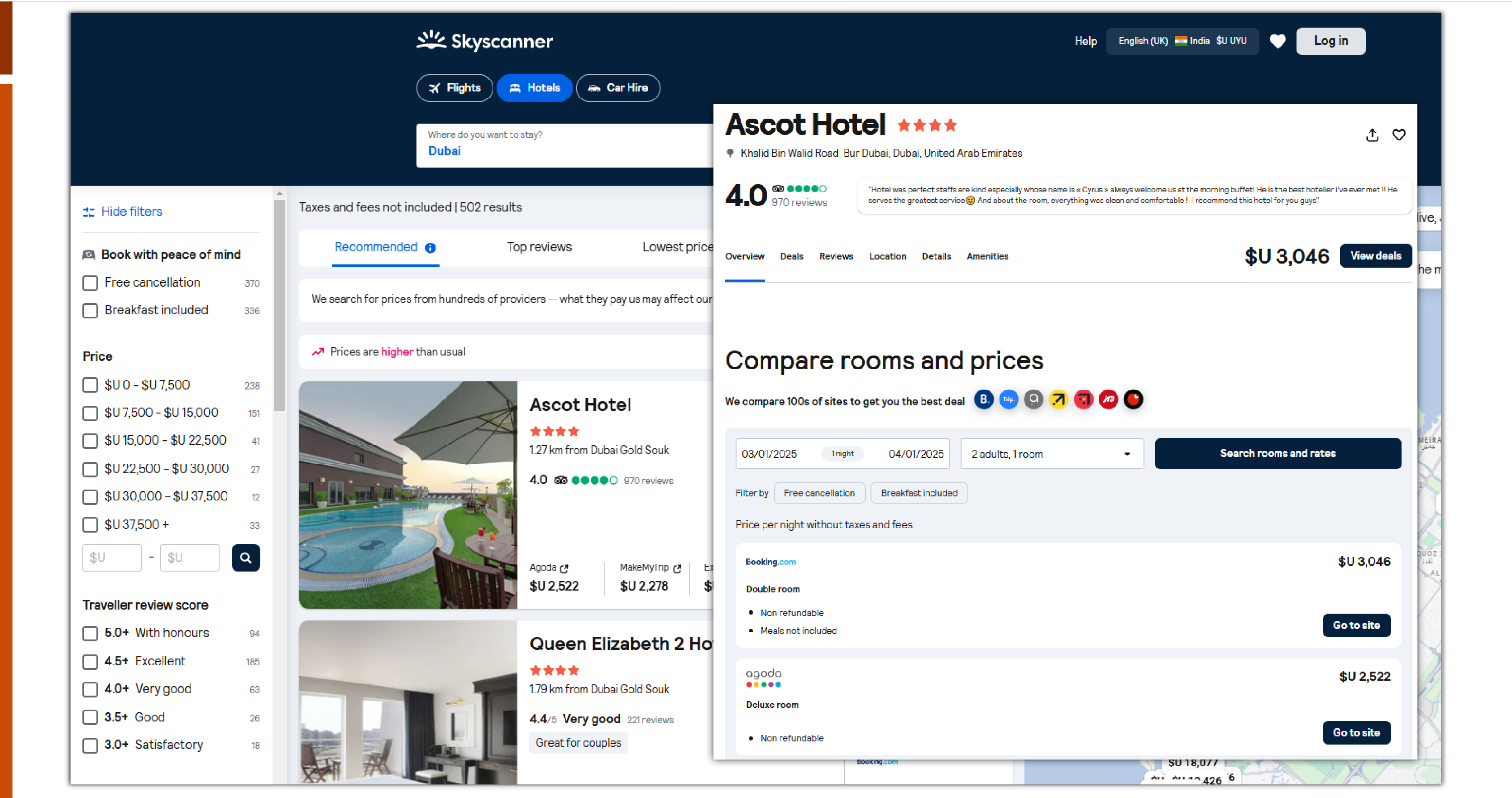Open saved items via white heart icon

pos(1277,41)
